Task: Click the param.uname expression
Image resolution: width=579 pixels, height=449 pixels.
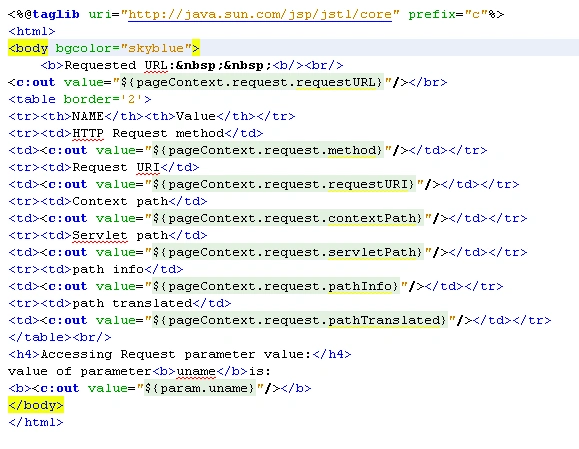Action: pyautogui.click(x=199, y=388)
